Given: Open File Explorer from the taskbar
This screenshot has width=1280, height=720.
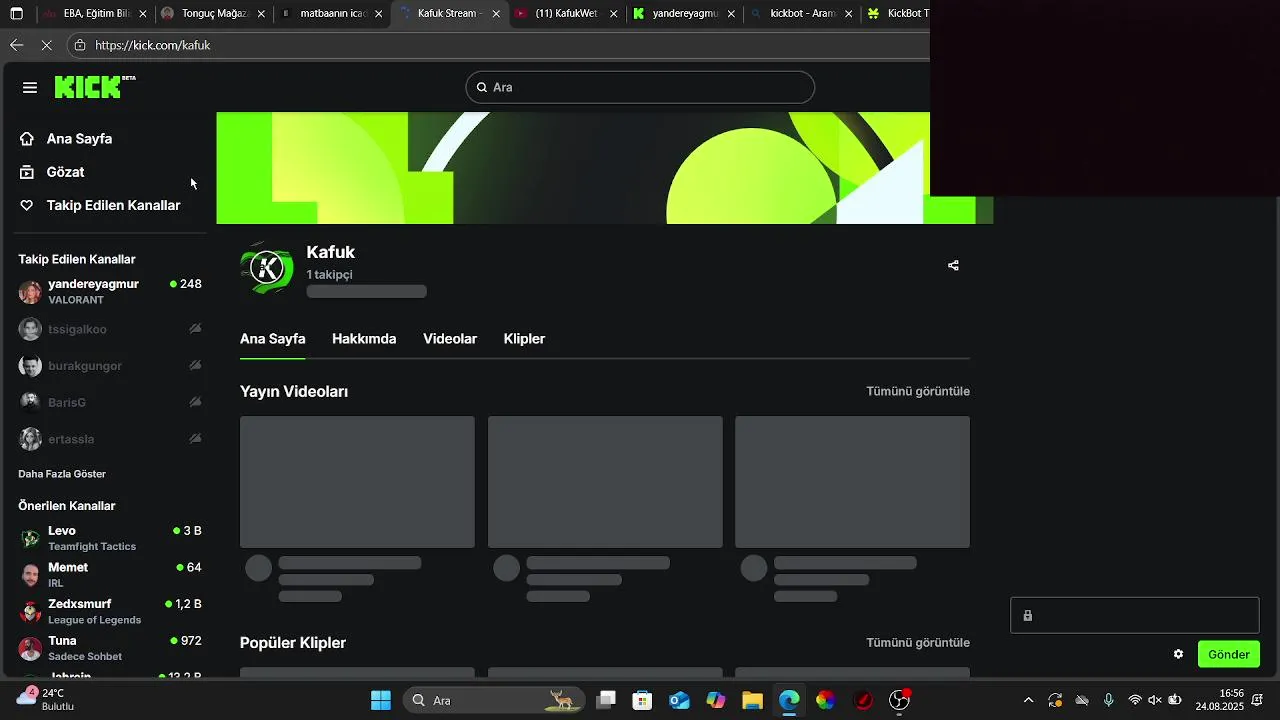Looking at the screenshot, I should pyautogui.click(x=752, y=700).
